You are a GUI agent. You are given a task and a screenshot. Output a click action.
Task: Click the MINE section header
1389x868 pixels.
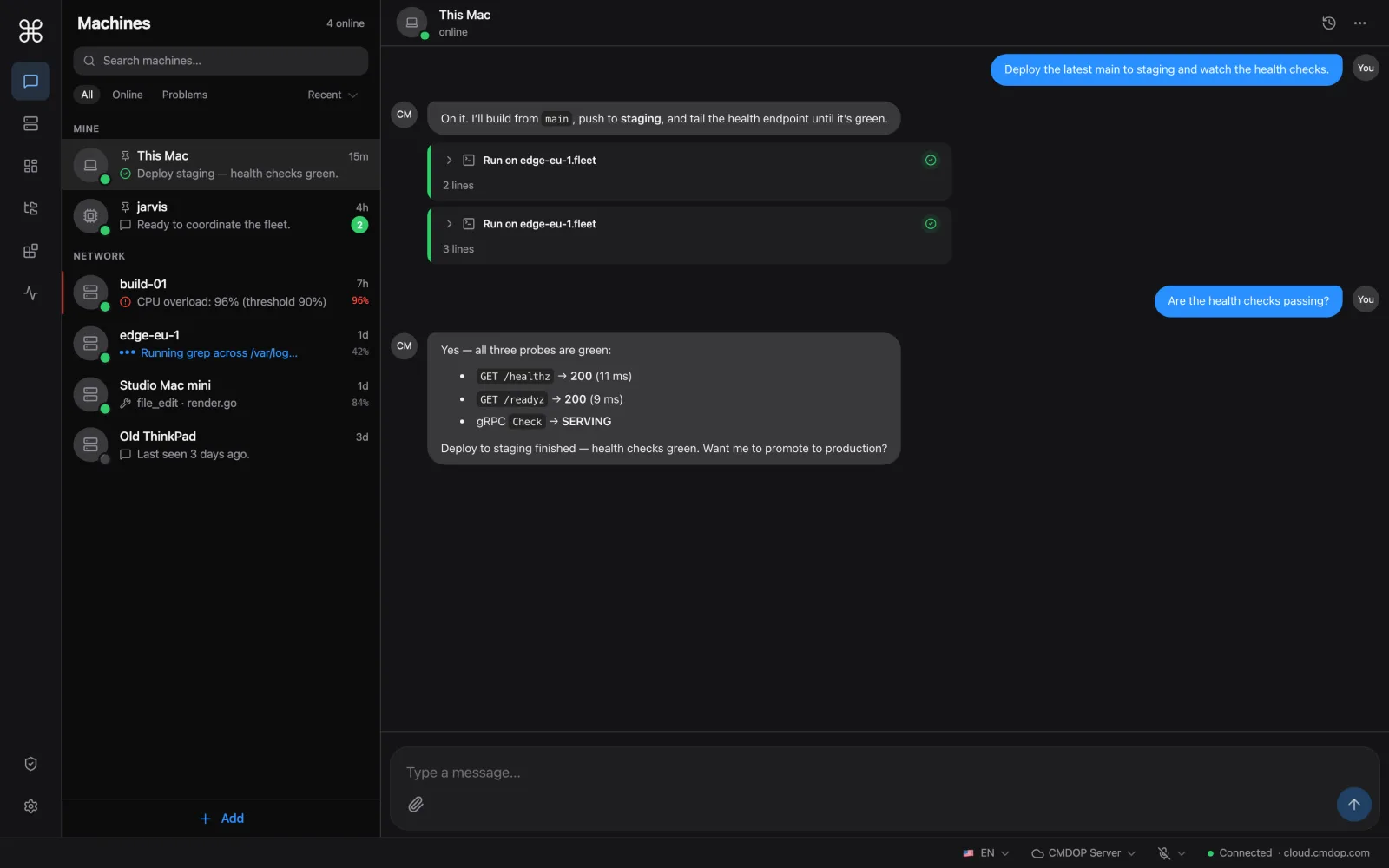click(86, 128)
